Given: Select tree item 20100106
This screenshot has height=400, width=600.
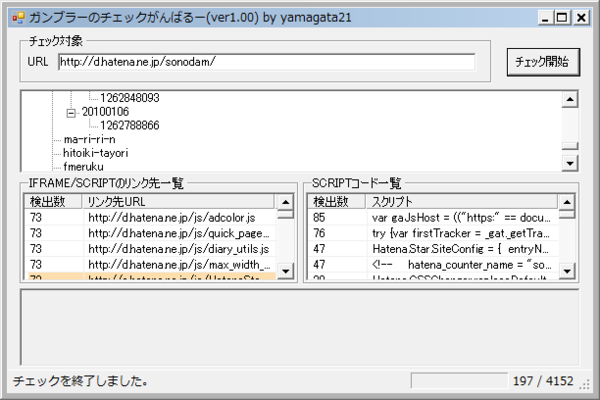Looking at the screenshot, I should point(105,112).
